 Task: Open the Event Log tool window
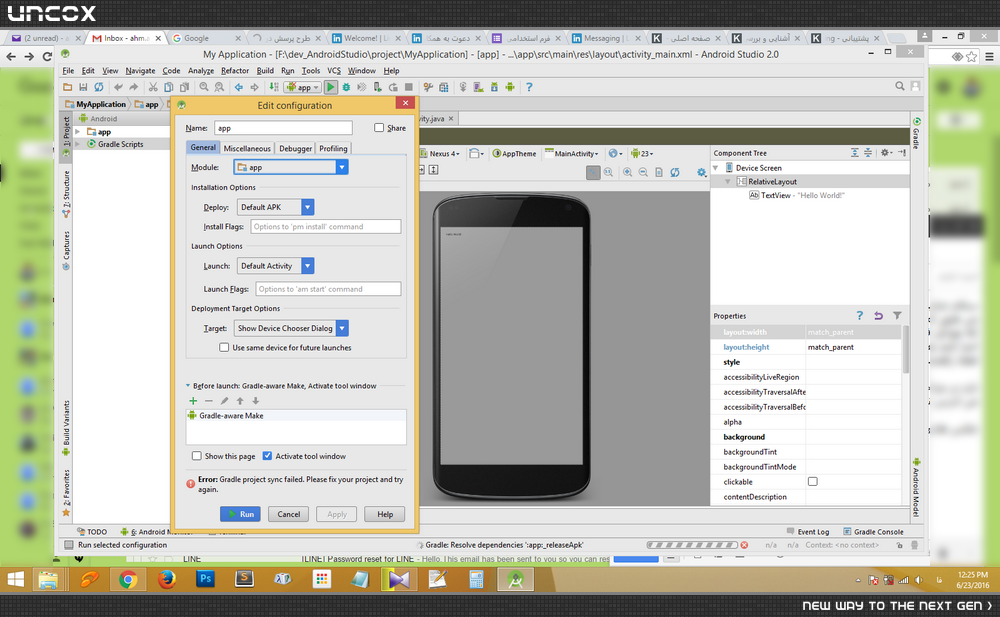(807, 532)
